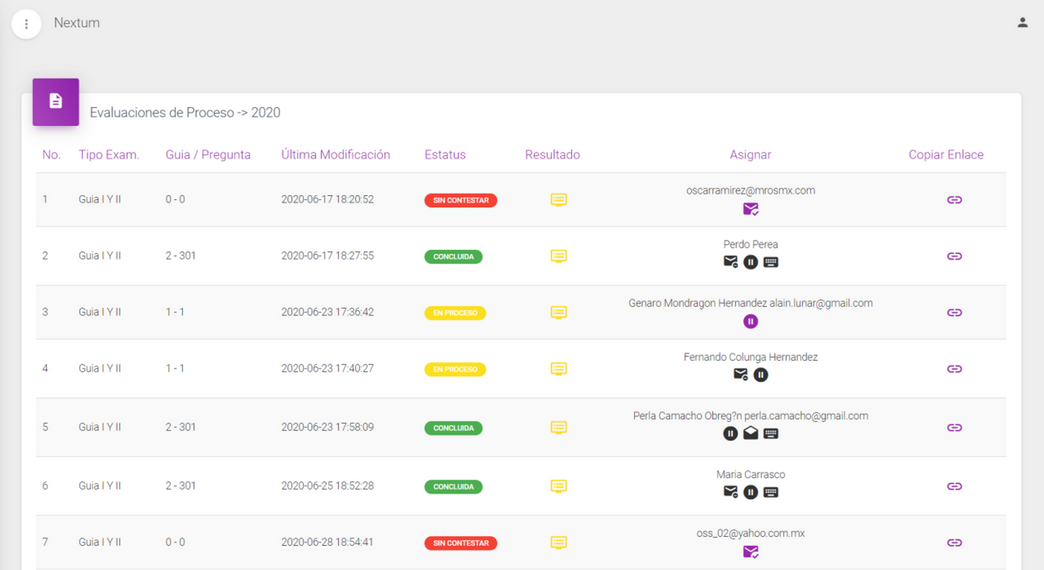The image size is (1044, 570).
Task: Sort by Última Modificación column header
Action: click(x=335, y=155)
